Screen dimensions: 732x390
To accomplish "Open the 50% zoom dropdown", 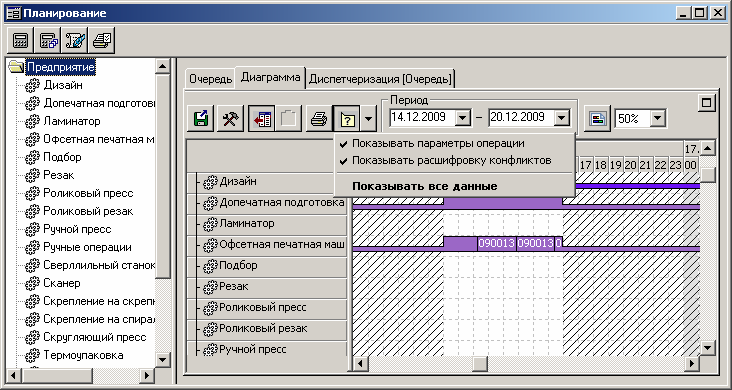I will tap(657, 119).
